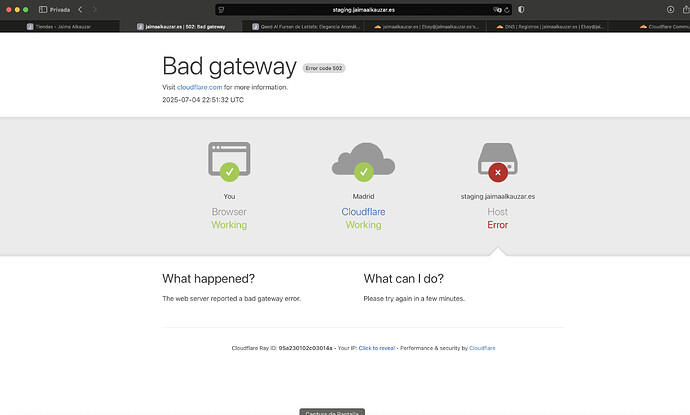
Task: Open the Cloudflare link in footer
Action: [482, 348]
